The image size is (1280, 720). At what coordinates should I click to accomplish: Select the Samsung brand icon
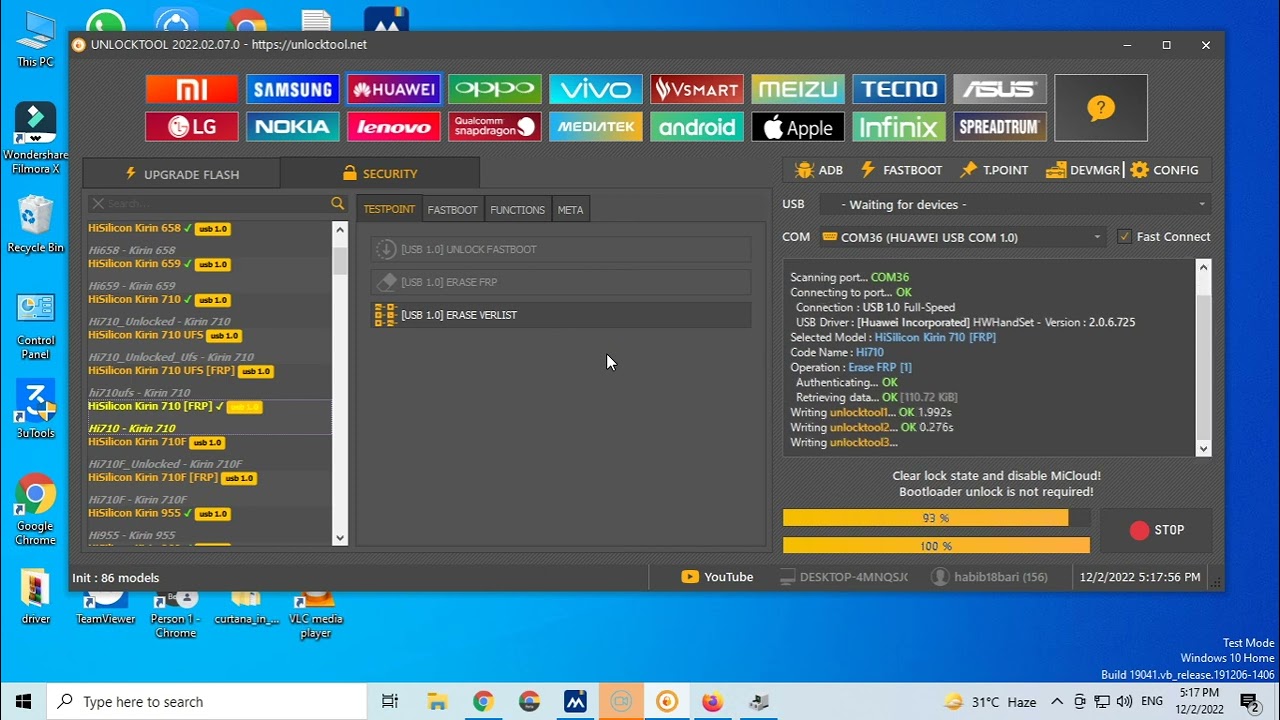(x=293, y=90)
